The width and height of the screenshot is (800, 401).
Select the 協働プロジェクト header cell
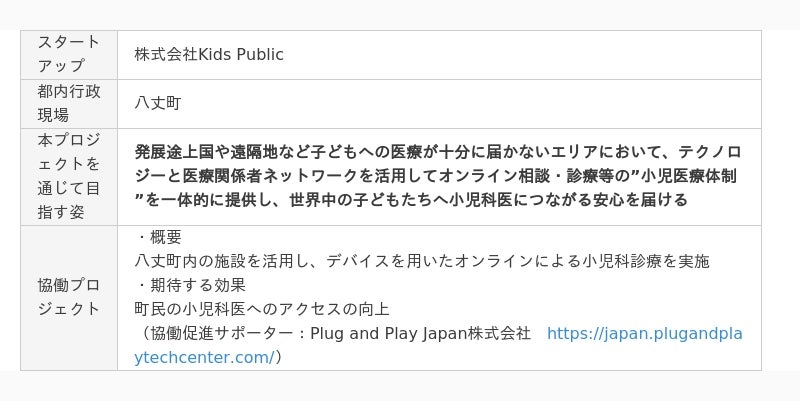point(68,297)
